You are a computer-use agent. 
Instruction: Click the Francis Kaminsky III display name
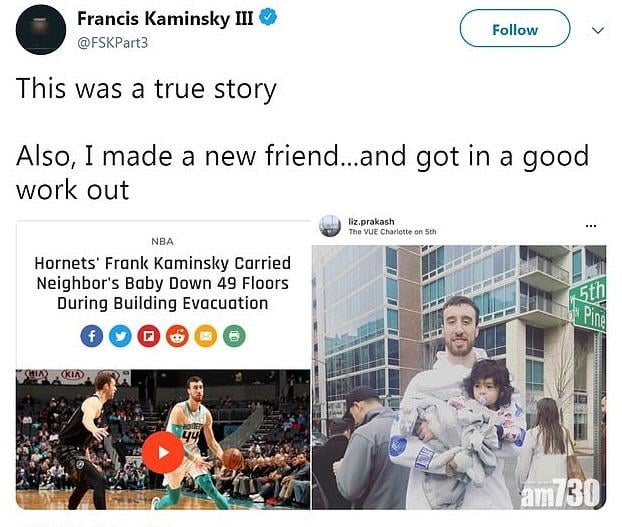(x=164, y=20)
